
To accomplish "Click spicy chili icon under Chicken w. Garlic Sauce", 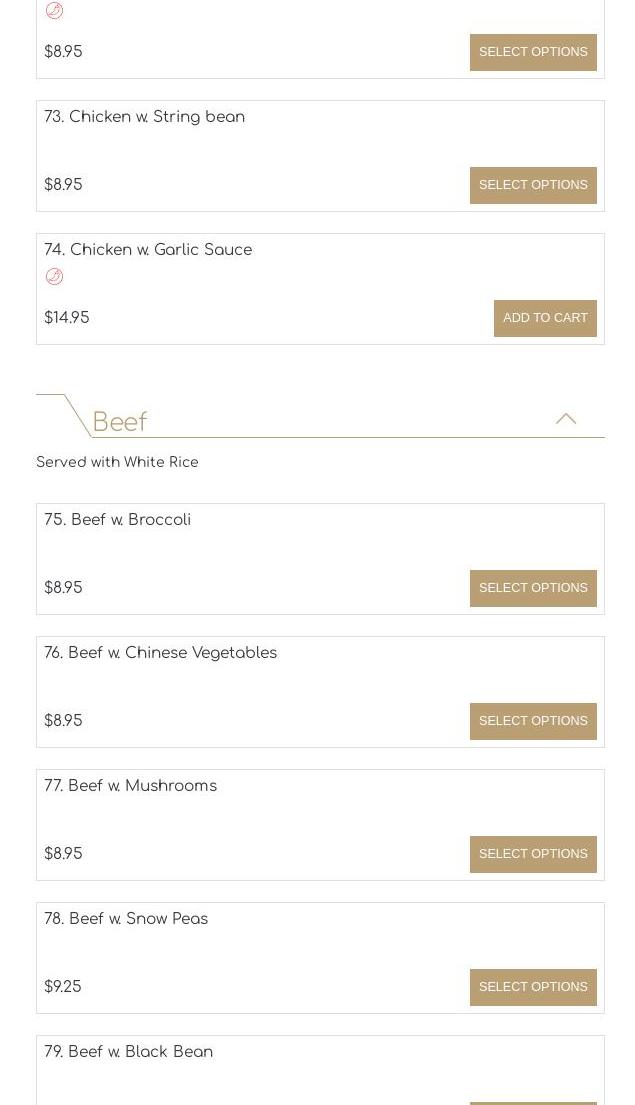I will pos(54,276).
